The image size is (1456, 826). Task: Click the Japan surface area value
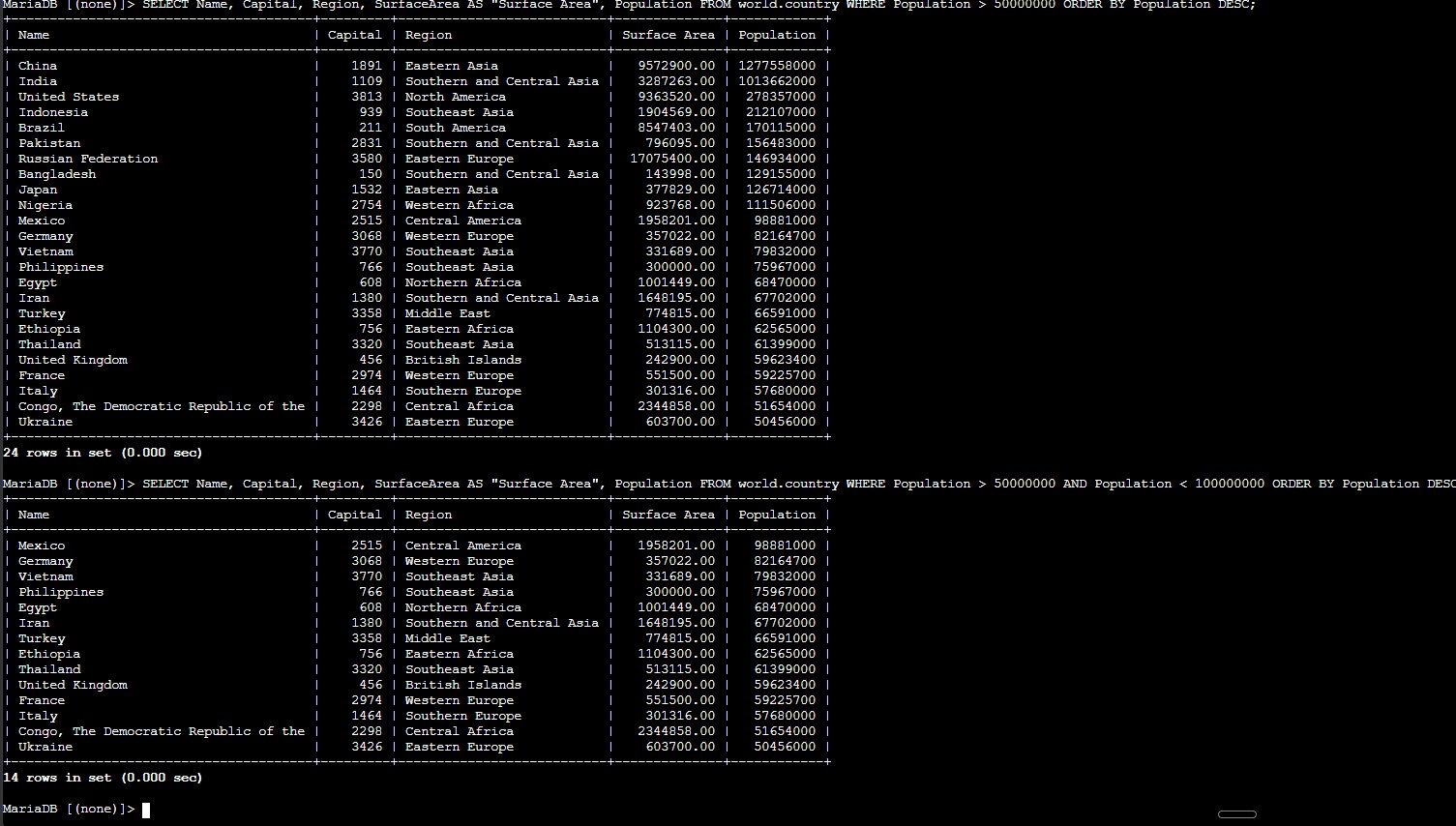point(682,189)
